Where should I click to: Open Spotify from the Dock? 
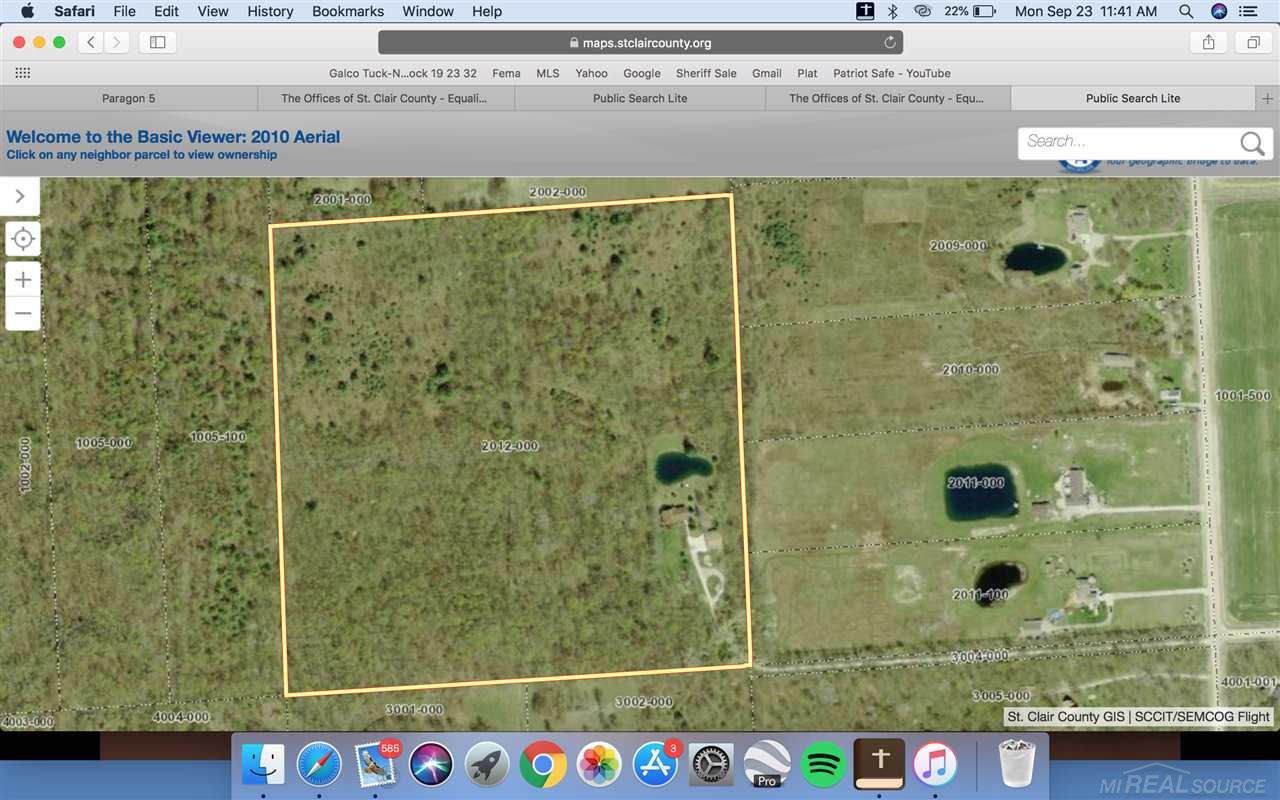824,765
